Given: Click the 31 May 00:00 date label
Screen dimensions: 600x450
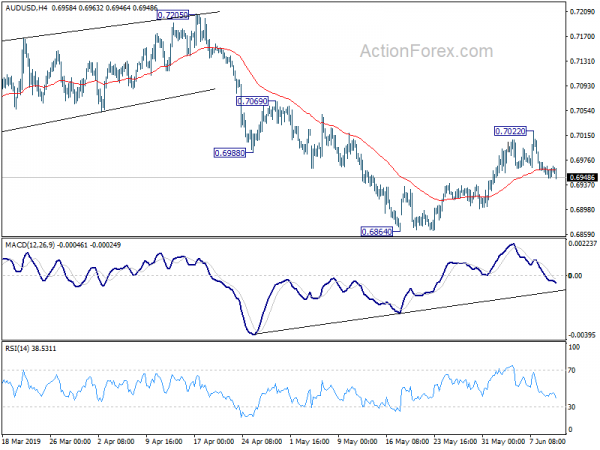Looking at the screenshot, I should pyautogui.click(x=503, y=441).
